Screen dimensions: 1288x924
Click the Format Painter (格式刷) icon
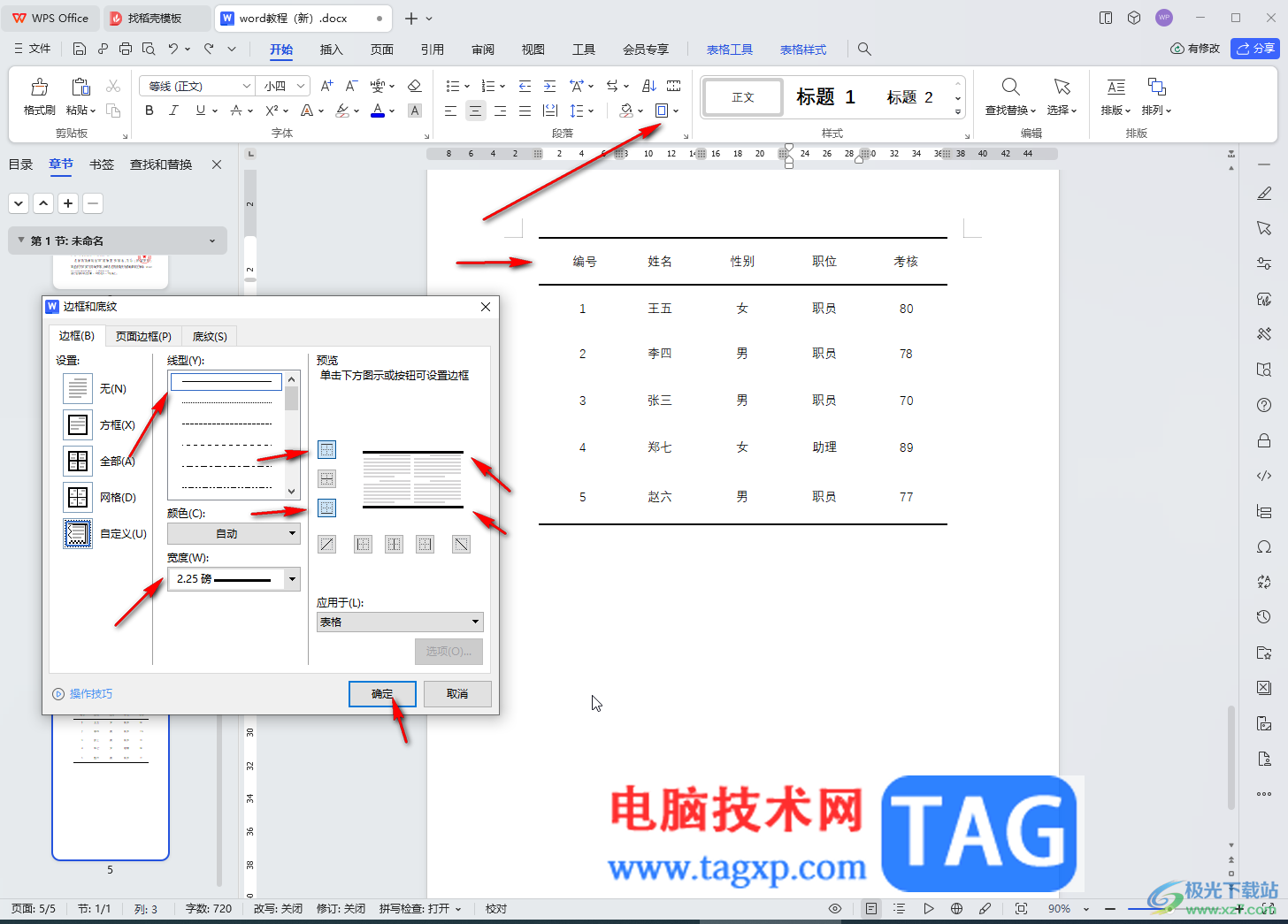click(39, 87)
